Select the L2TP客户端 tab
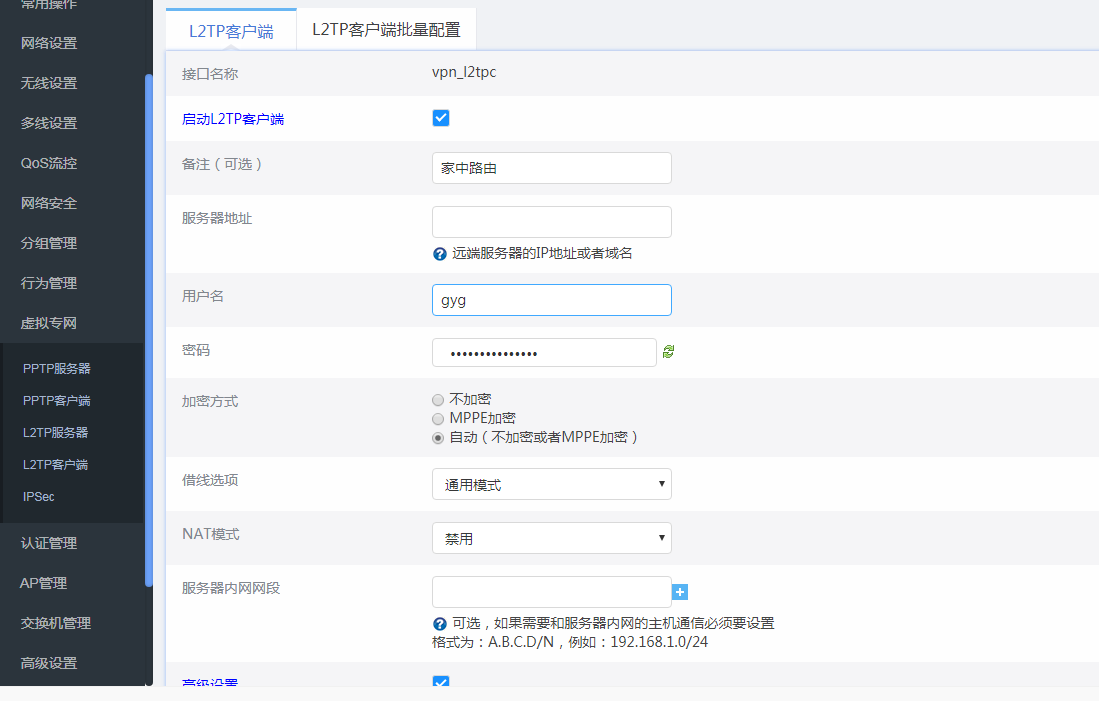The height and width of the screenshot is (701, 1099). pos(231,31)
